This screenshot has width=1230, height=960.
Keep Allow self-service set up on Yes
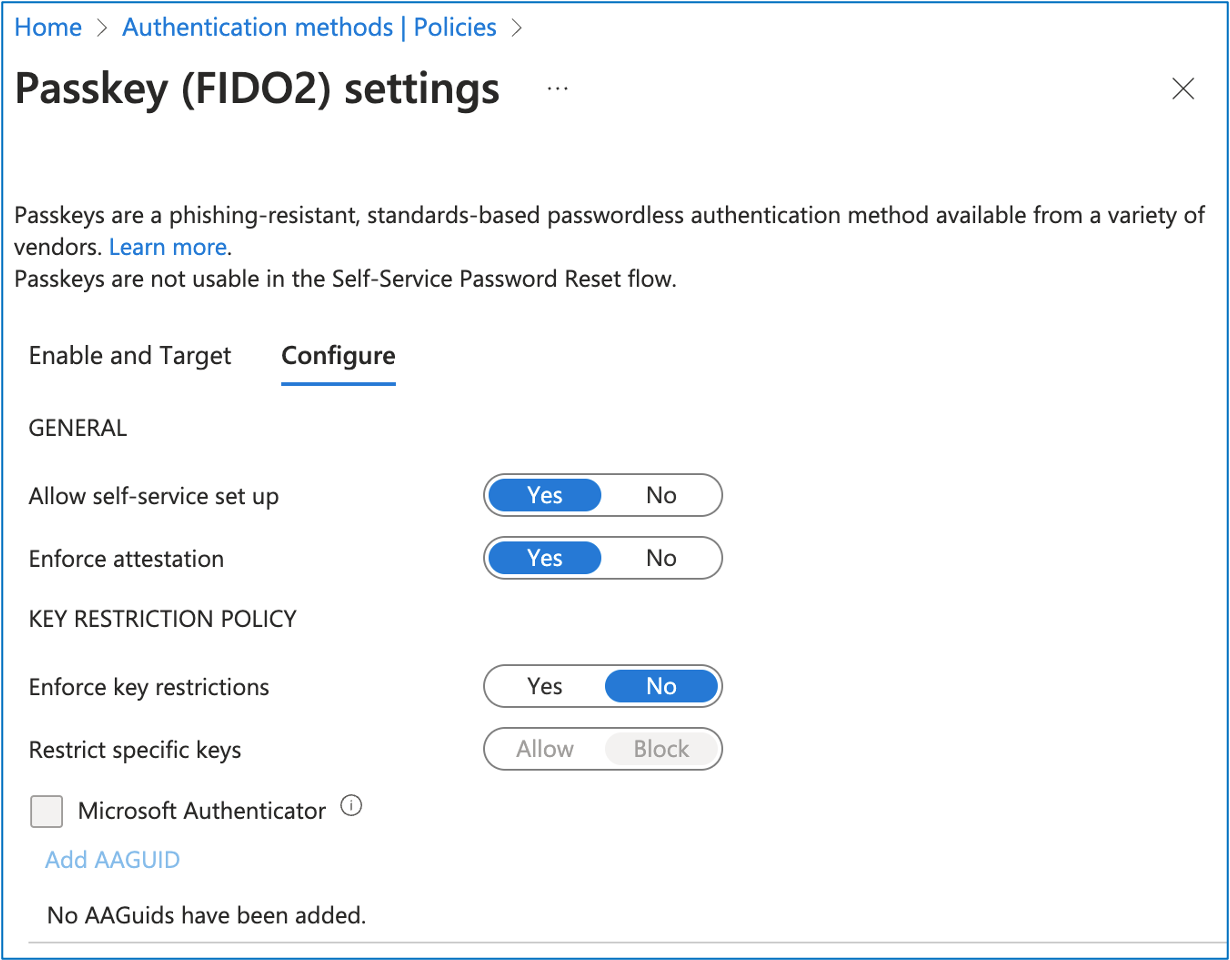(544, 495)
